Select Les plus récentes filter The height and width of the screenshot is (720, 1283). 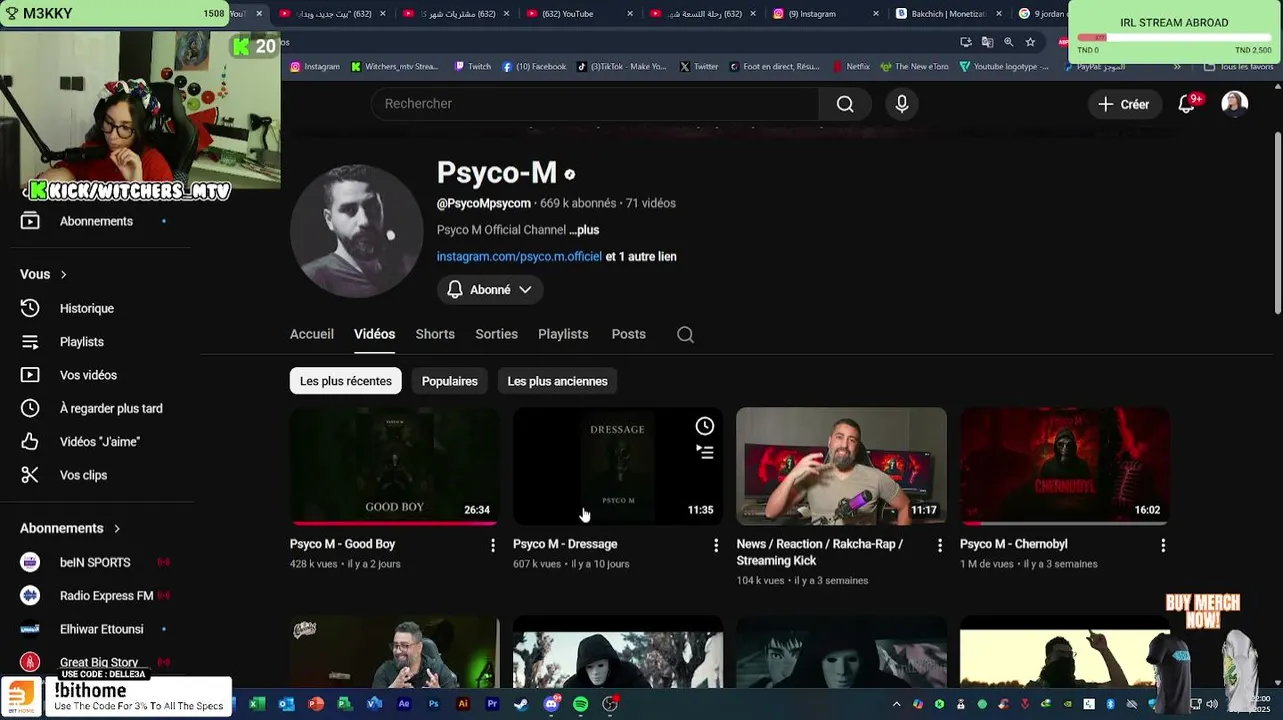pos(346,381)
